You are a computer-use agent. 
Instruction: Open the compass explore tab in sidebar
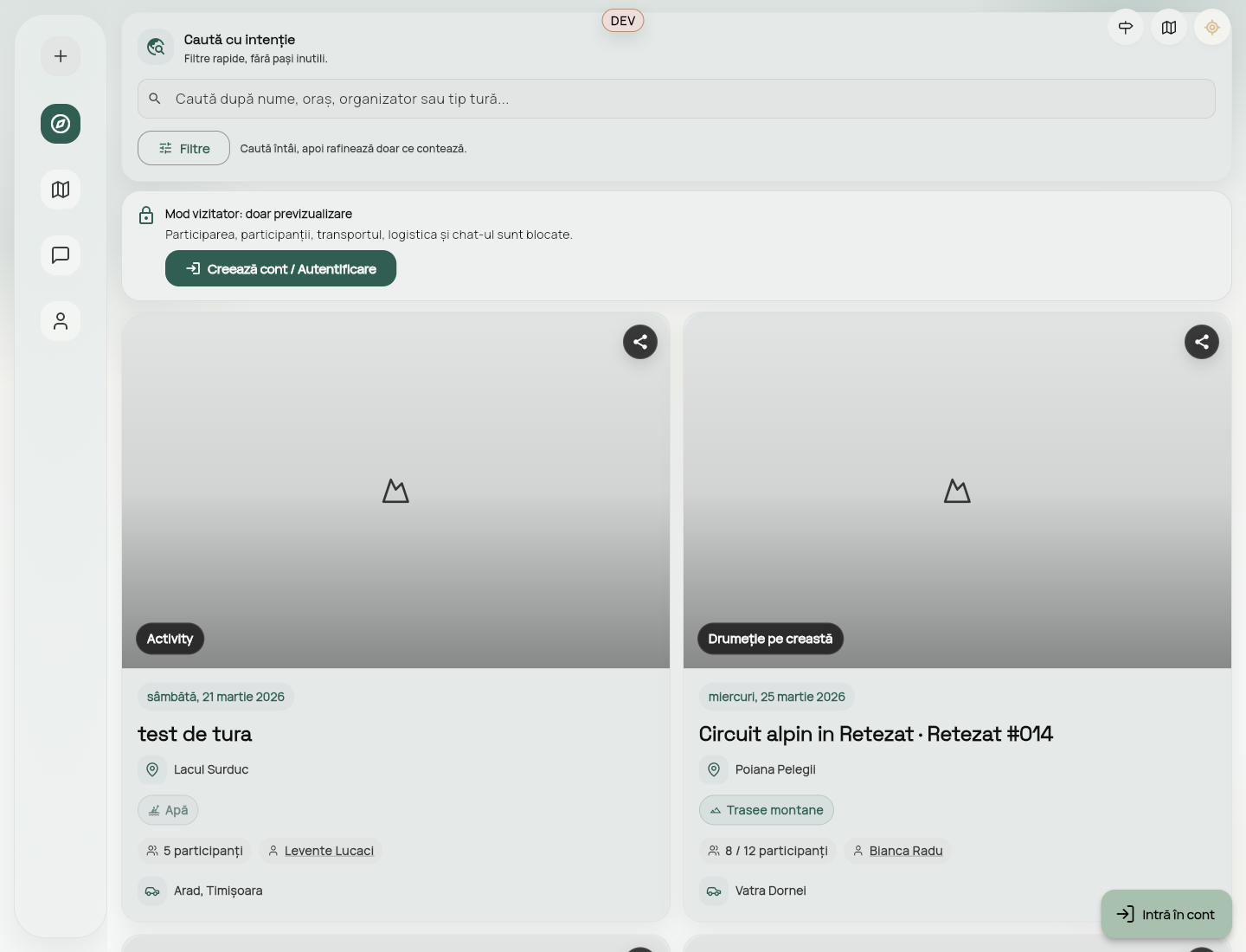coord(61,124)
